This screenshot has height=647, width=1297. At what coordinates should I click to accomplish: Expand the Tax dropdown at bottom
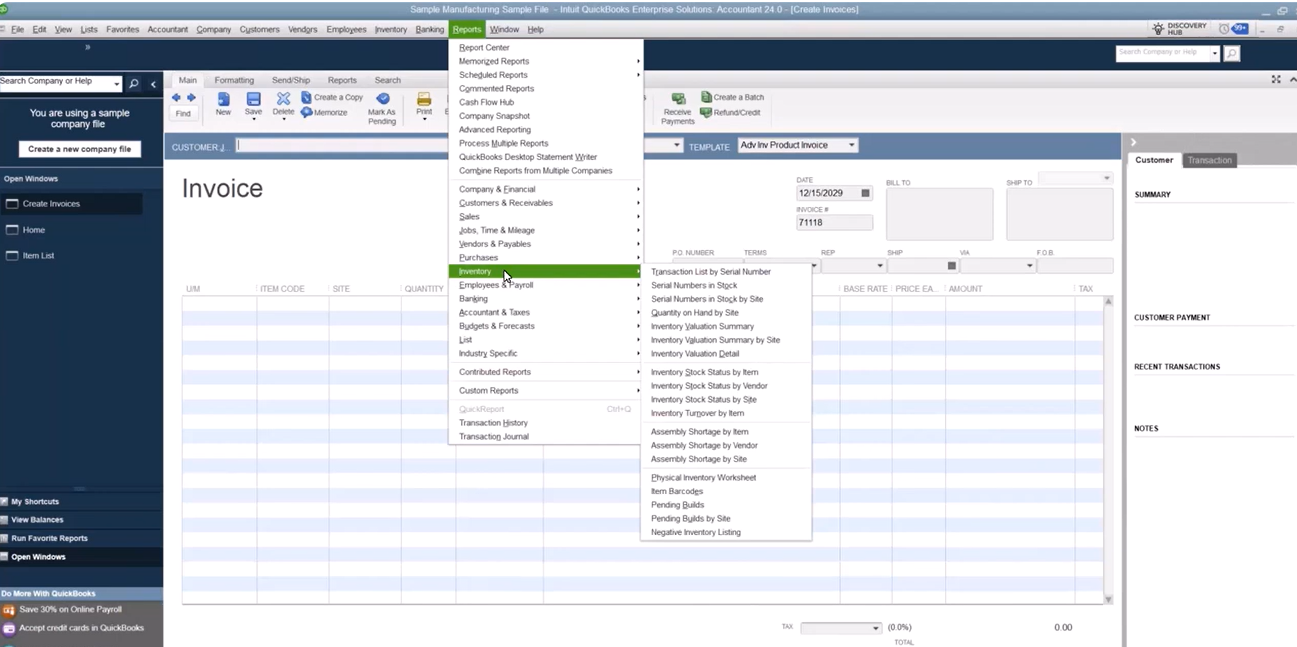click(875, 628)
